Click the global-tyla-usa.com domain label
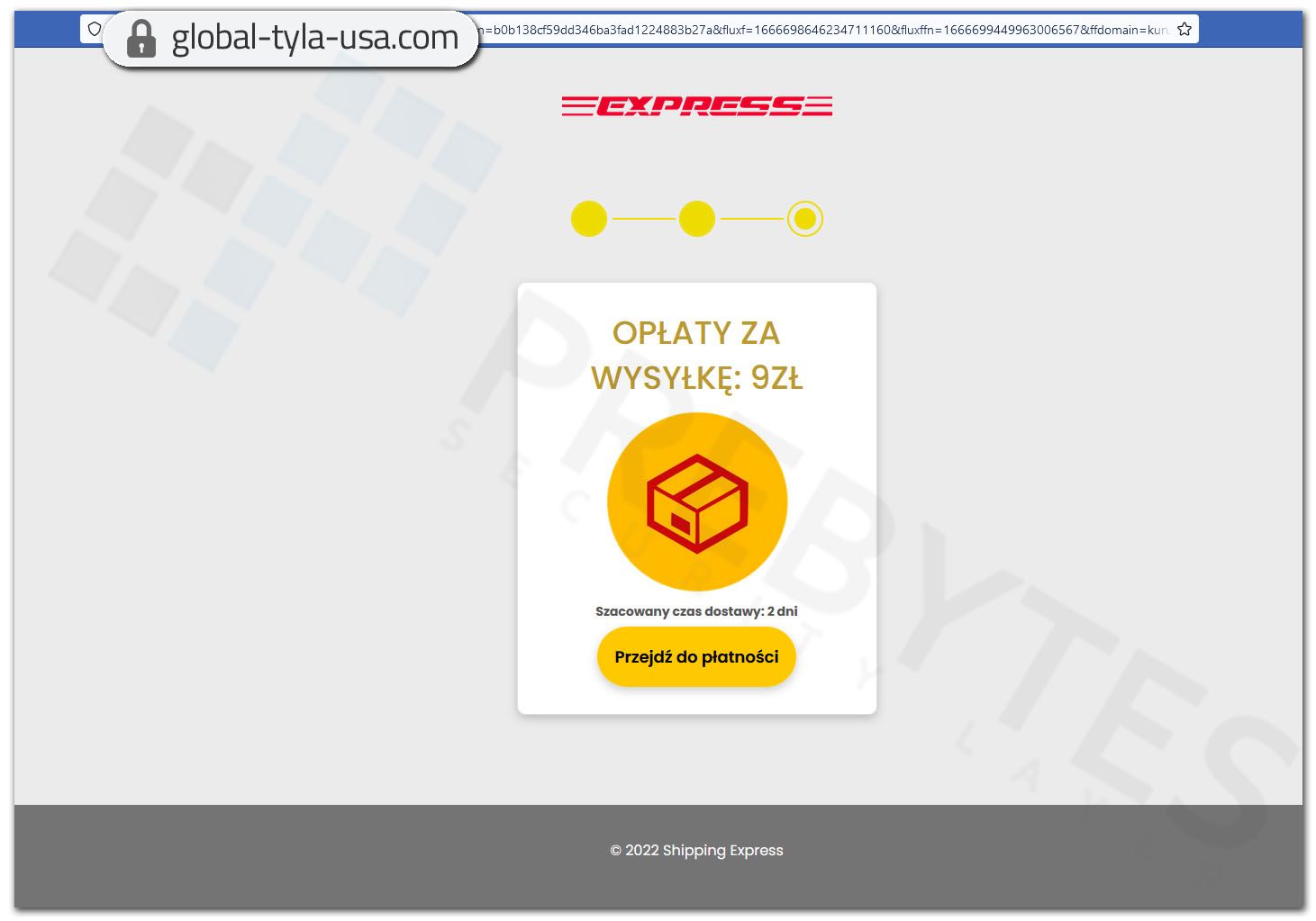The image size is (1316, 921). coord(314,38)
